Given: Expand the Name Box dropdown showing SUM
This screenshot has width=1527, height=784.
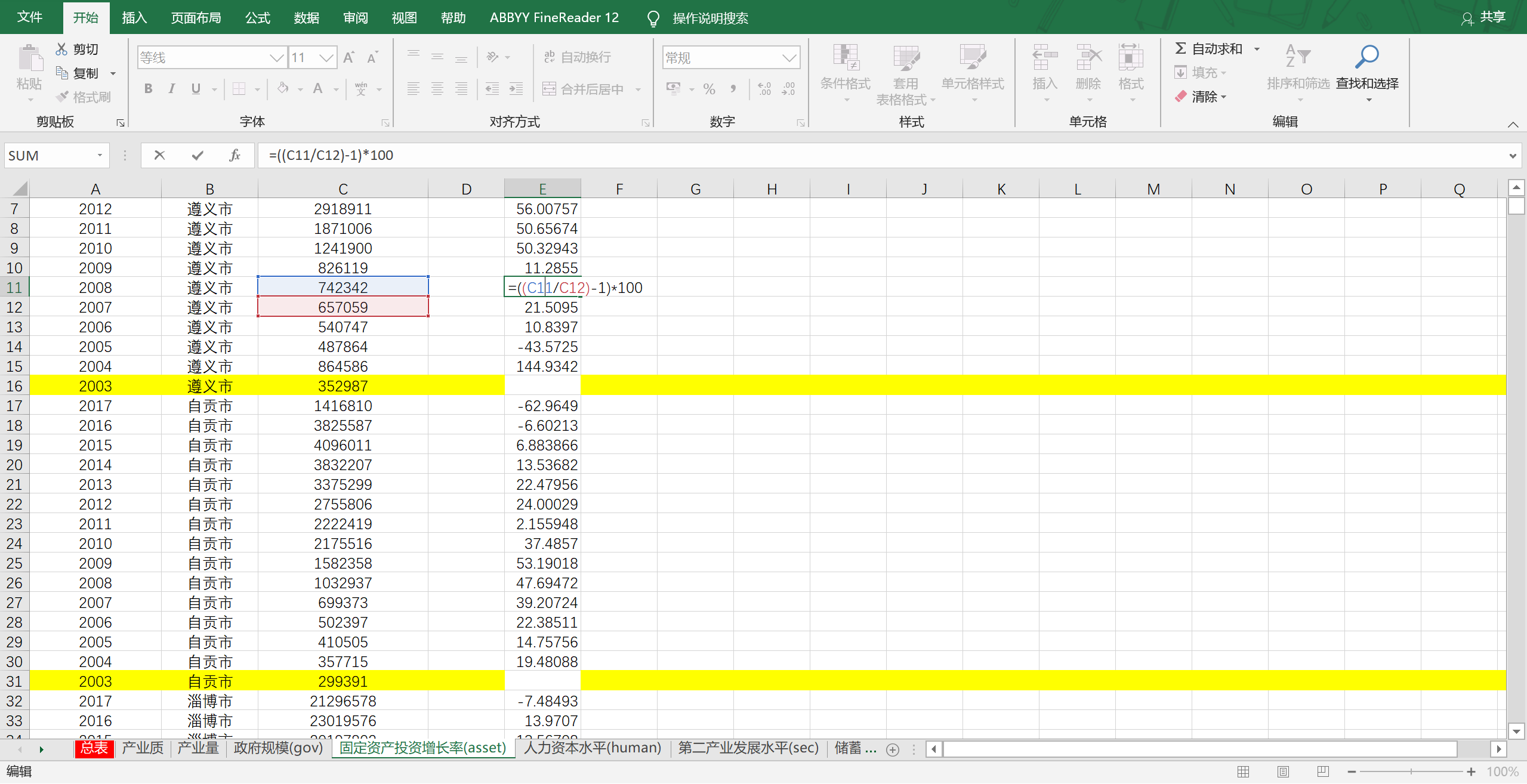Looking at the screenshot, I should point(100,156).
